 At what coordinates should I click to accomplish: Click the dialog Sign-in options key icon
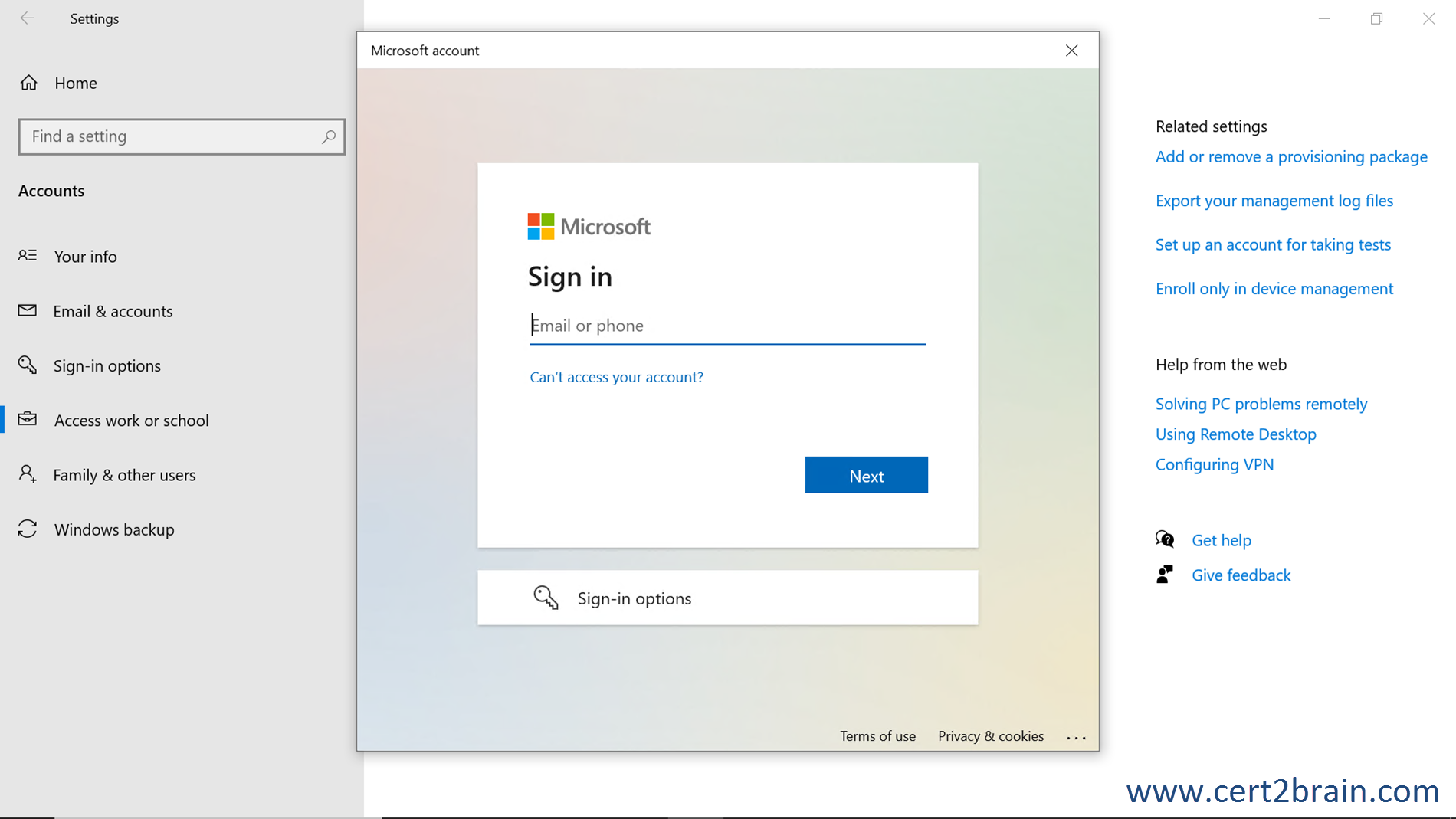tap(546, 598)
